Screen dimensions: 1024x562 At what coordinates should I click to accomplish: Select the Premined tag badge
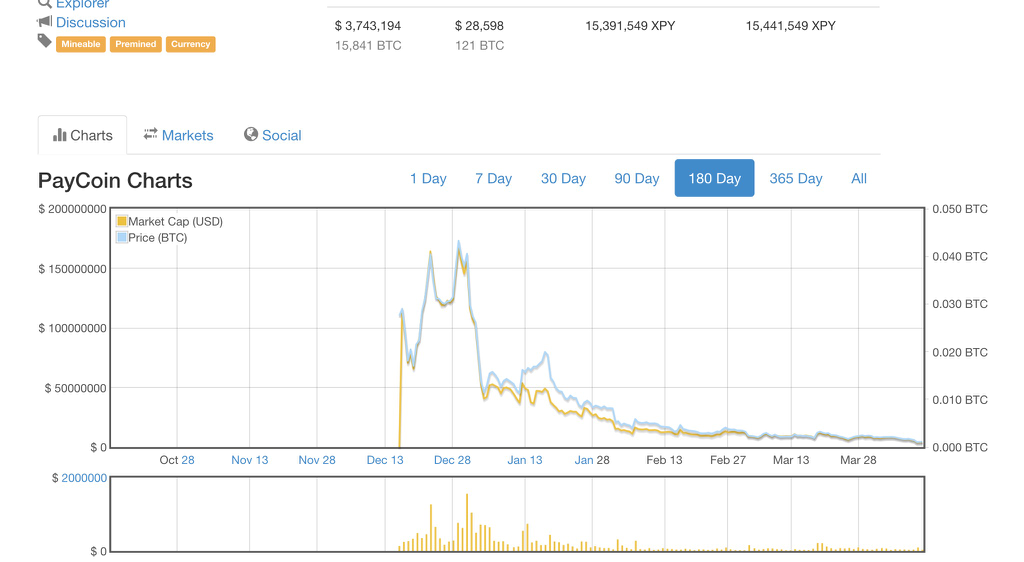[x=136, y=44]
